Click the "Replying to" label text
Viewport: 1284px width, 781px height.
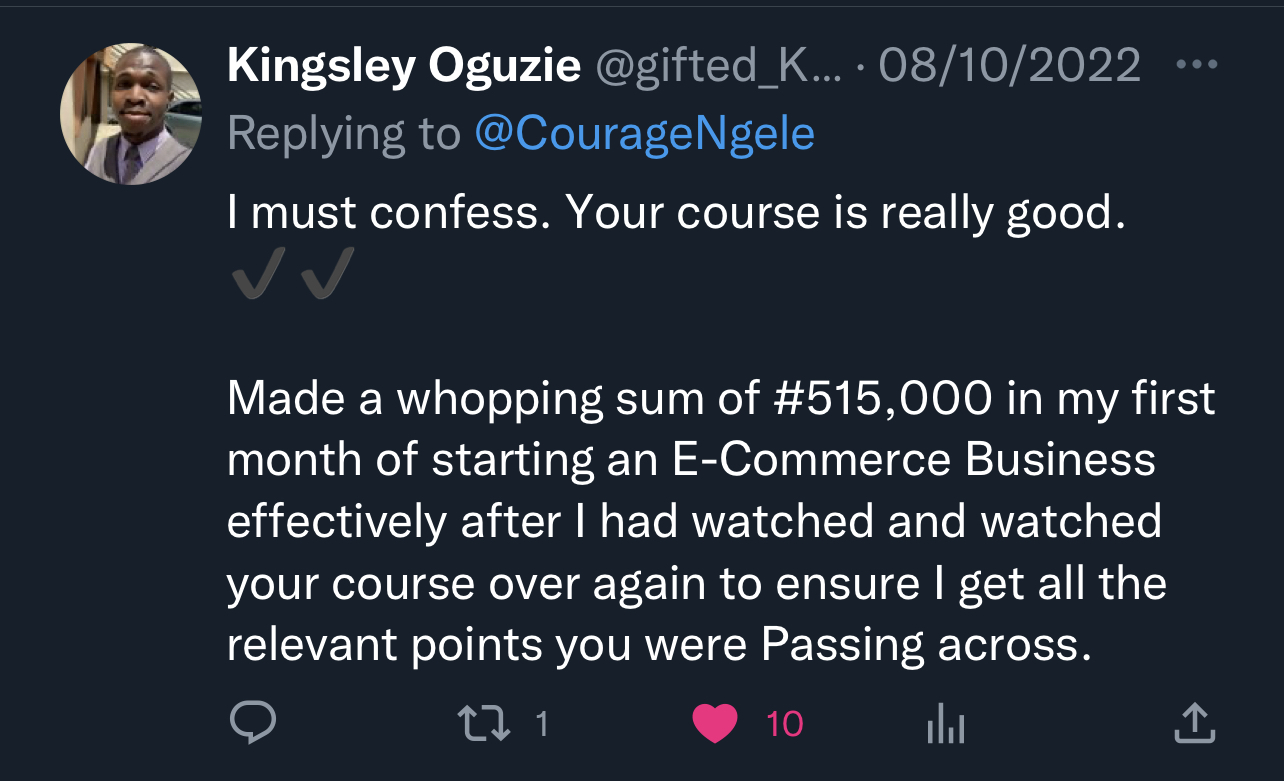[344, 133]
